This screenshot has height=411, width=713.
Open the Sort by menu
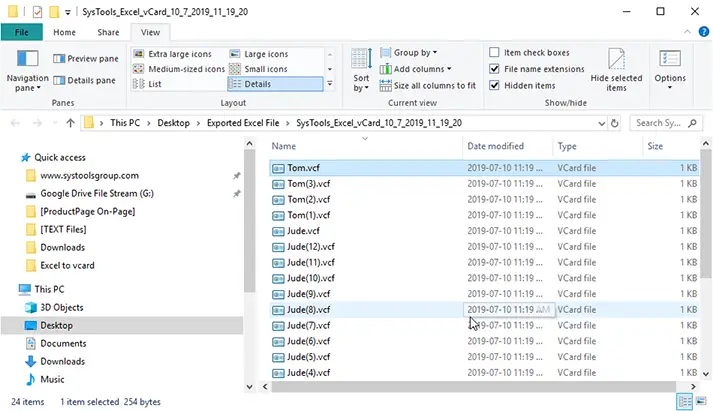pyautogui.click(x=362, y=70)
